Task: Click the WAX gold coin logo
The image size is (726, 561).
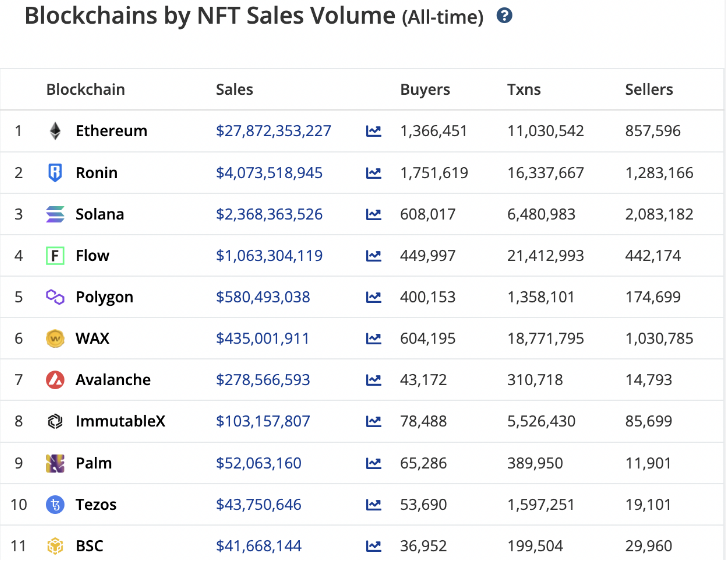Action: click(x=55, y=338)
